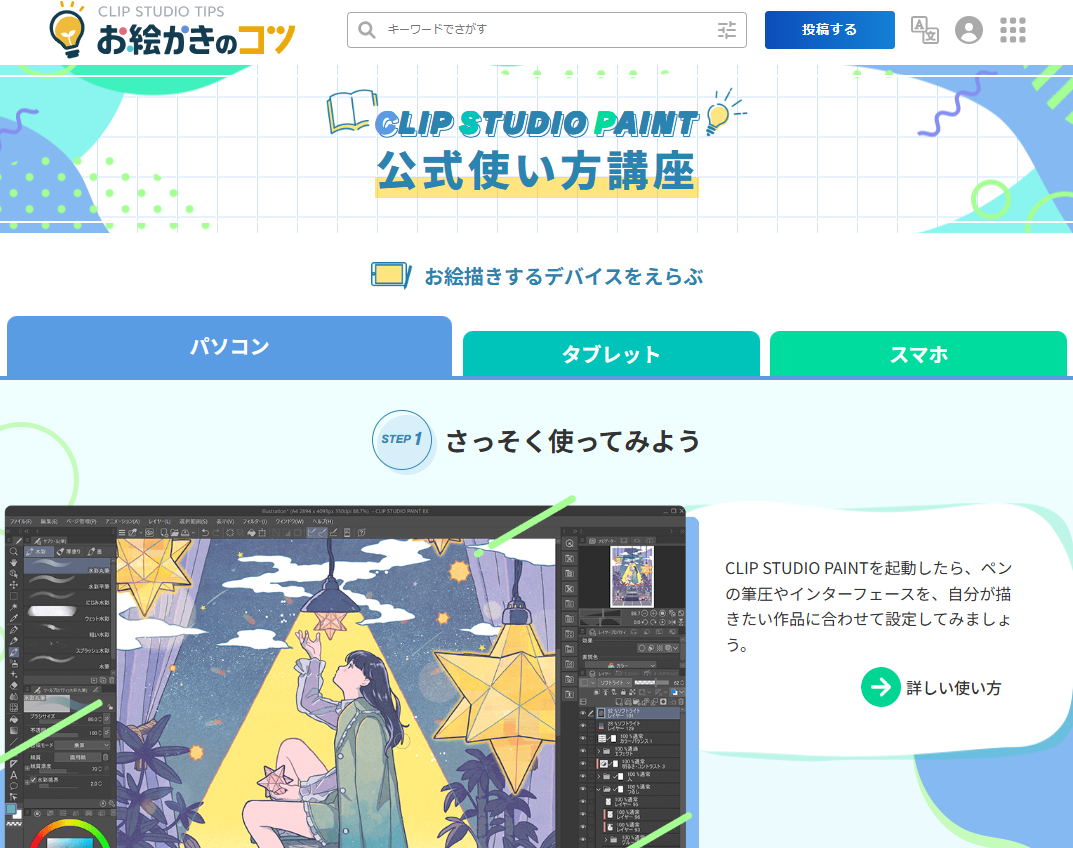Click the green arrow icon beside 詳しい使い方
Screen dimensions: 1073x848
click(881, 686)
